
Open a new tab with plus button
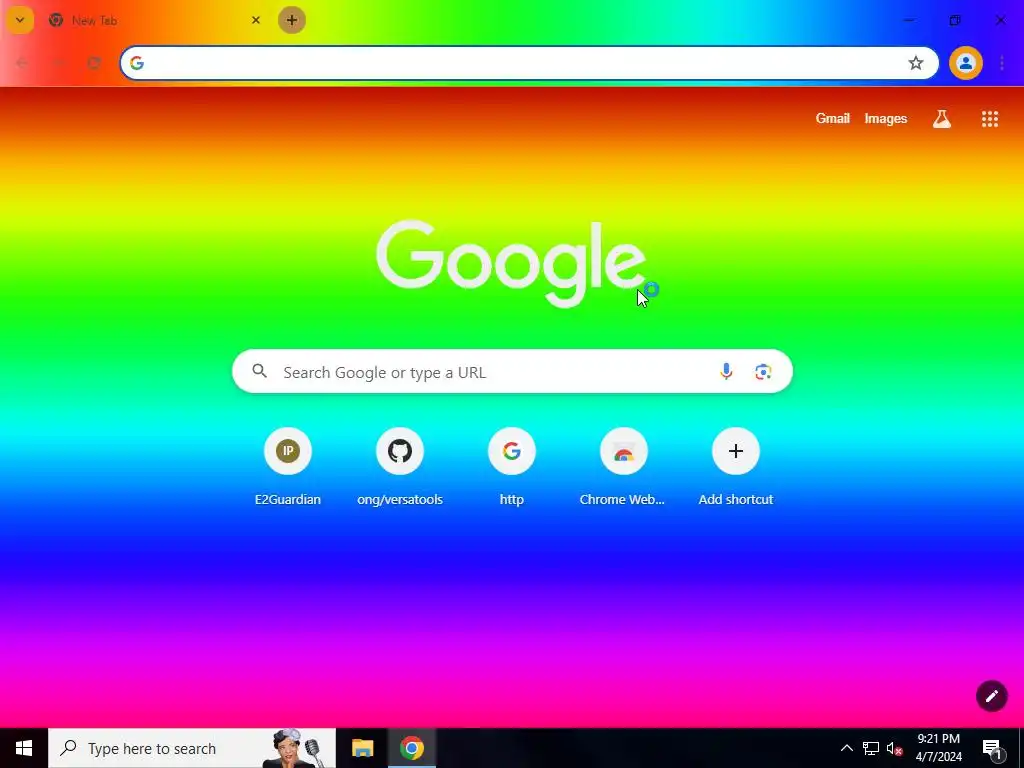tap(291, 20)
